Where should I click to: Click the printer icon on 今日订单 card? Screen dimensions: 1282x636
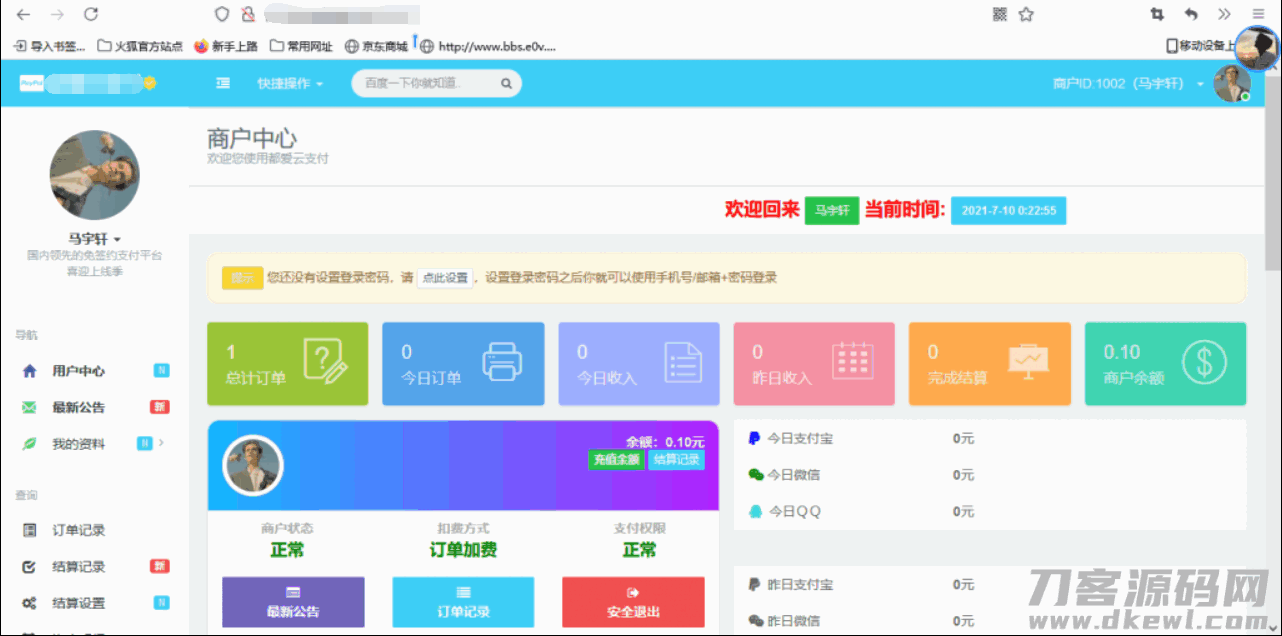[502, 362]
